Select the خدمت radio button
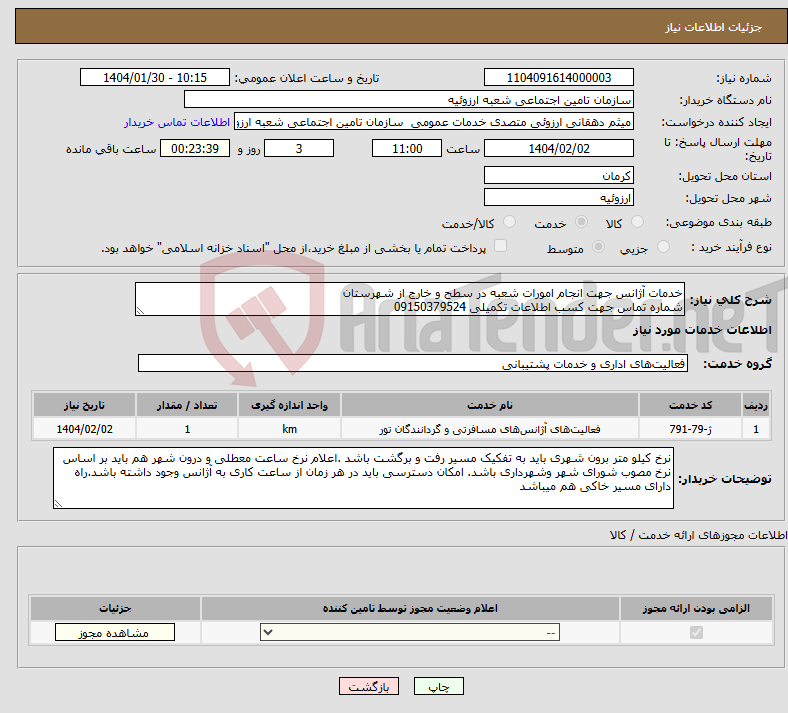The height and width of the screenshot is (713, 788). tap(581, 222)
